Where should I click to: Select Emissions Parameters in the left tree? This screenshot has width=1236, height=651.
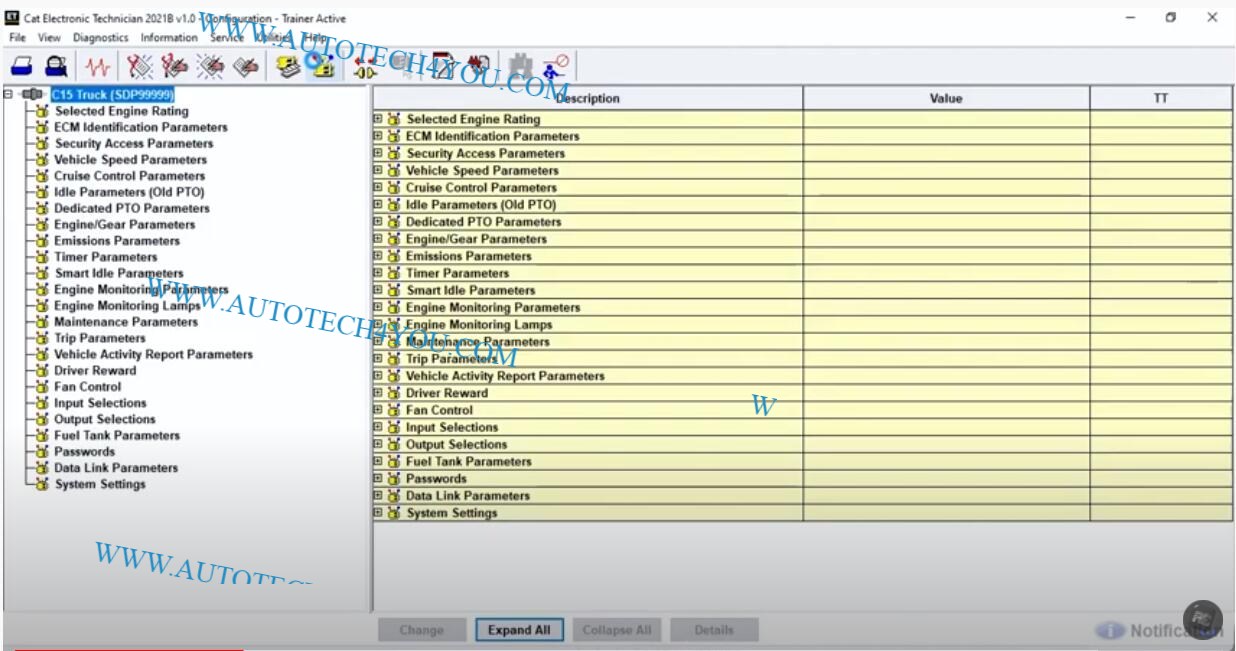click(x=117, y=241)
